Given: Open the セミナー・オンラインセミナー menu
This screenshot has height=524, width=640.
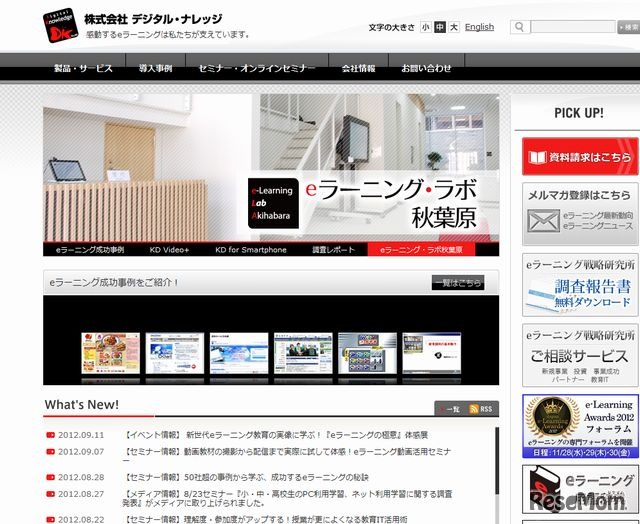Looking at the screenshot, I should tap(257, 68).
